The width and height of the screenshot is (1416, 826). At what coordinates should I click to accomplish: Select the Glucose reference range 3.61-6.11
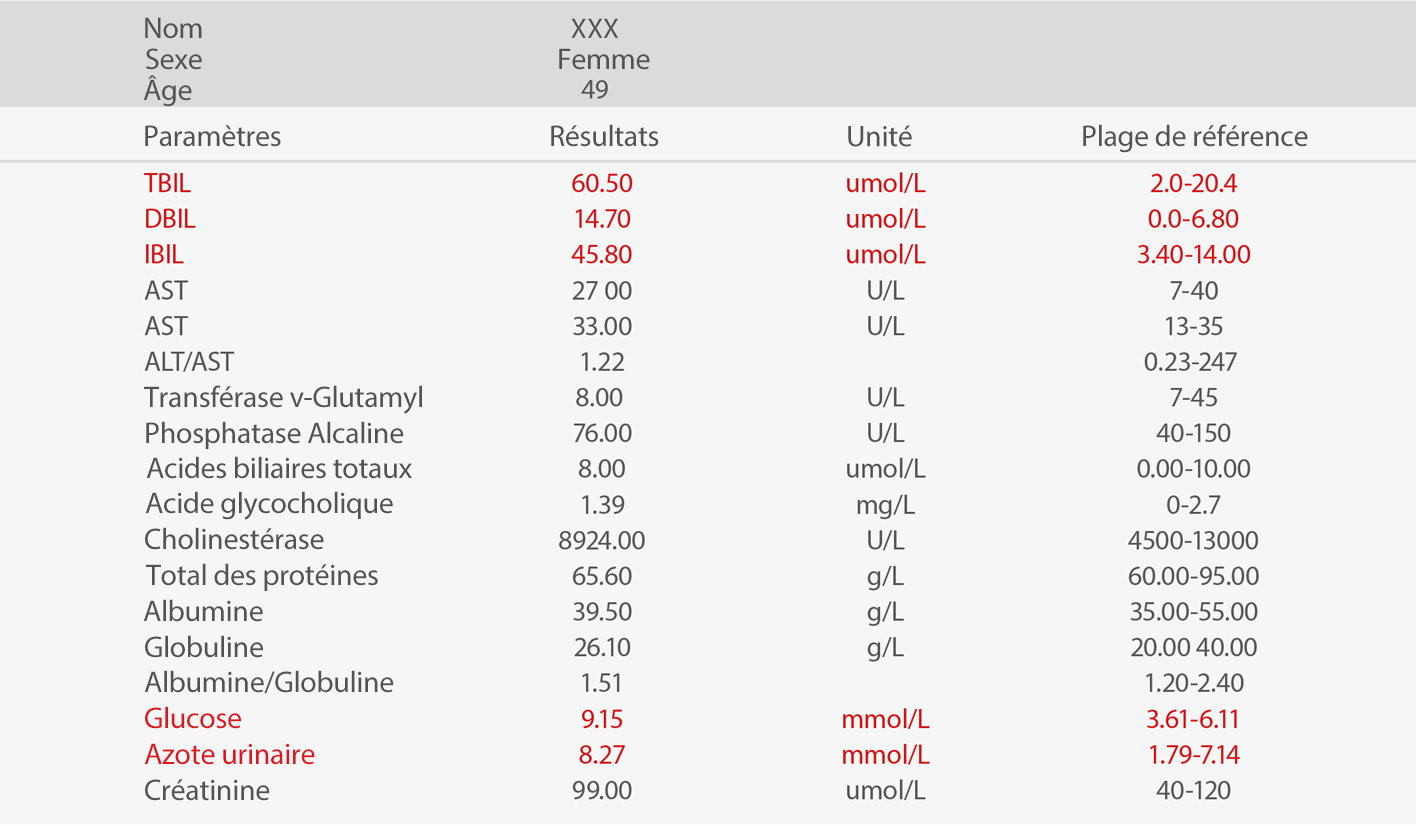[x=1193, y=719]
